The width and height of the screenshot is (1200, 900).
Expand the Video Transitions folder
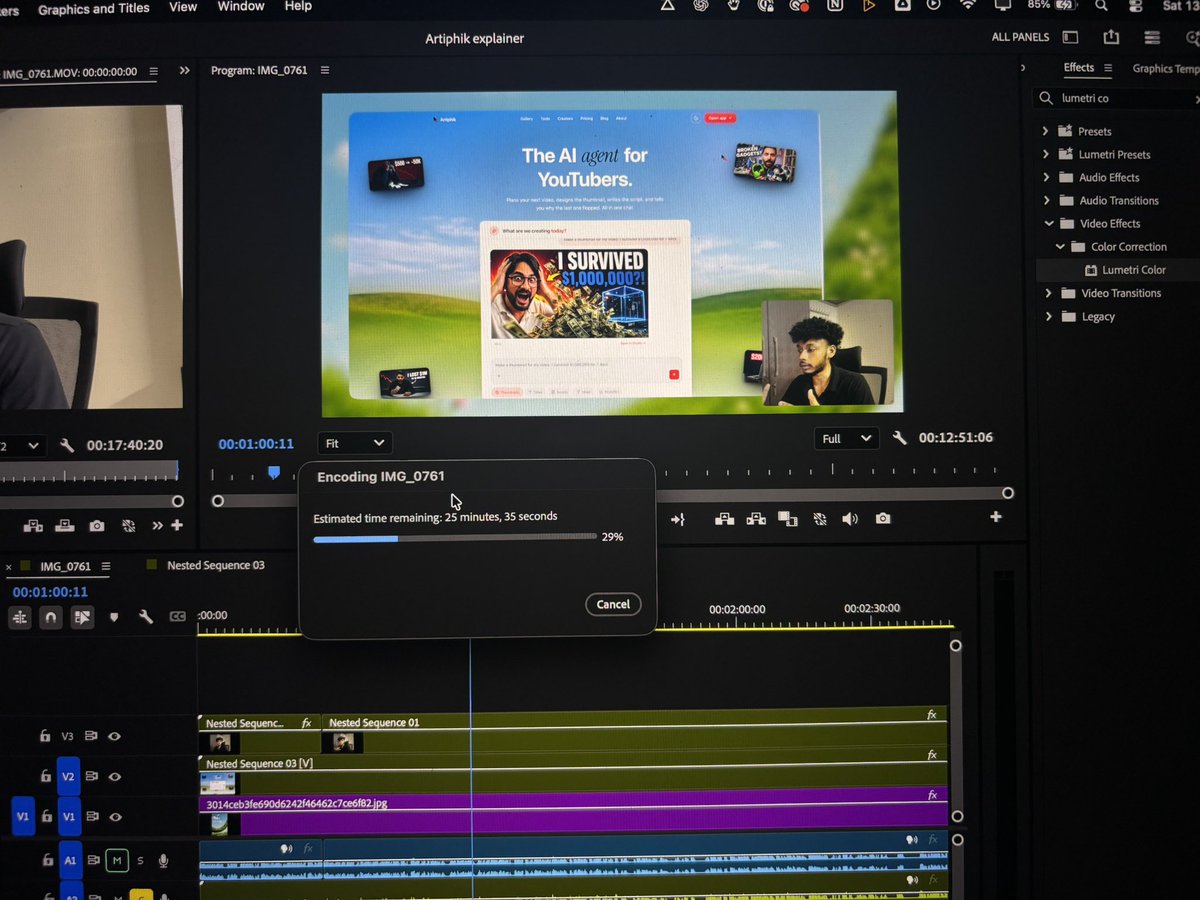(x=1048, y=293)
